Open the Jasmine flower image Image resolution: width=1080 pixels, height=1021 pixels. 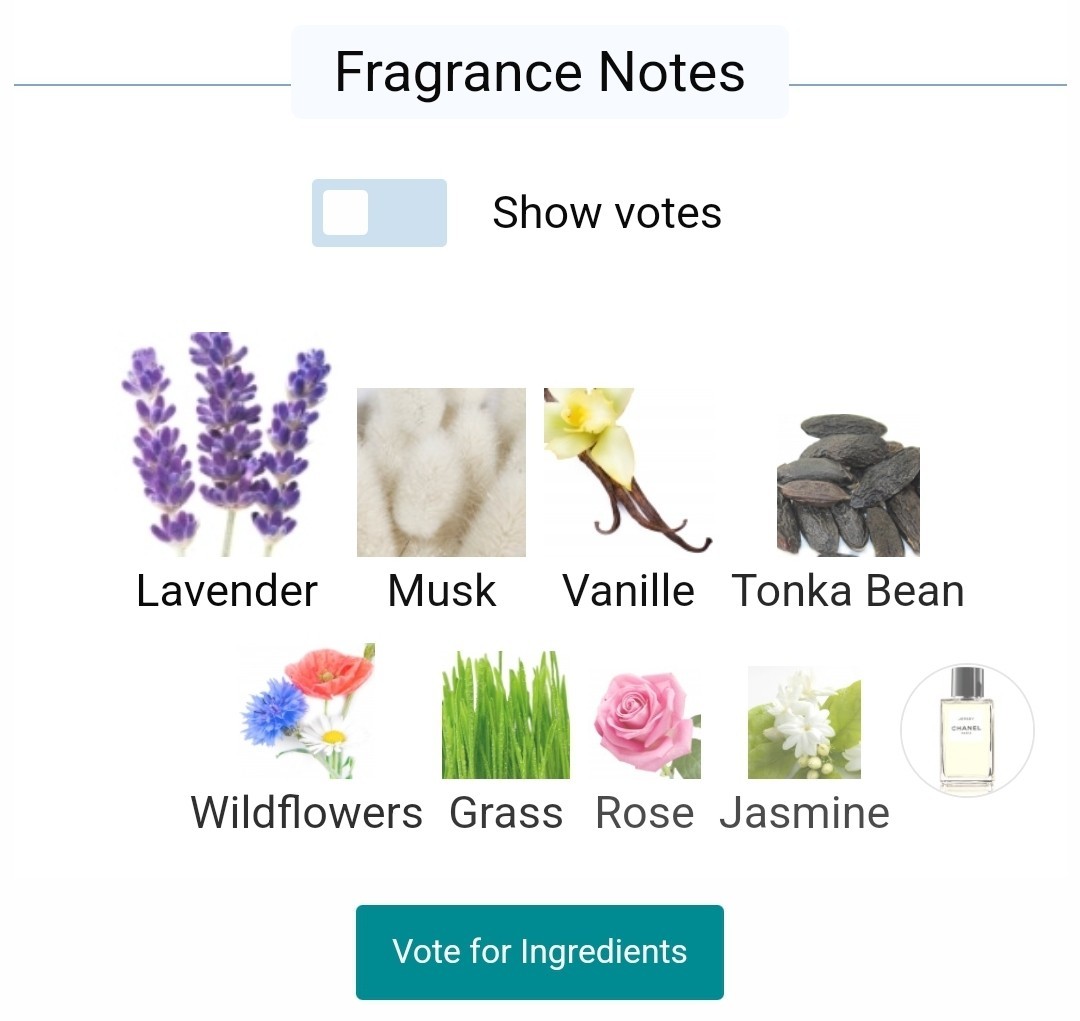(804, 722)
